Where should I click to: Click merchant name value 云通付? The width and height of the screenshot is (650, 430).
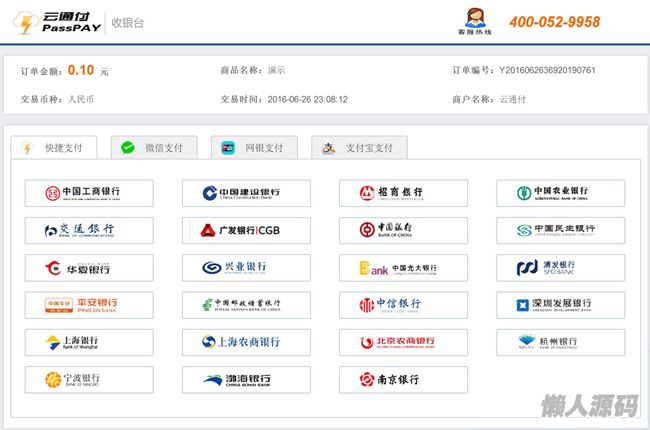click(x=513, y=100)
